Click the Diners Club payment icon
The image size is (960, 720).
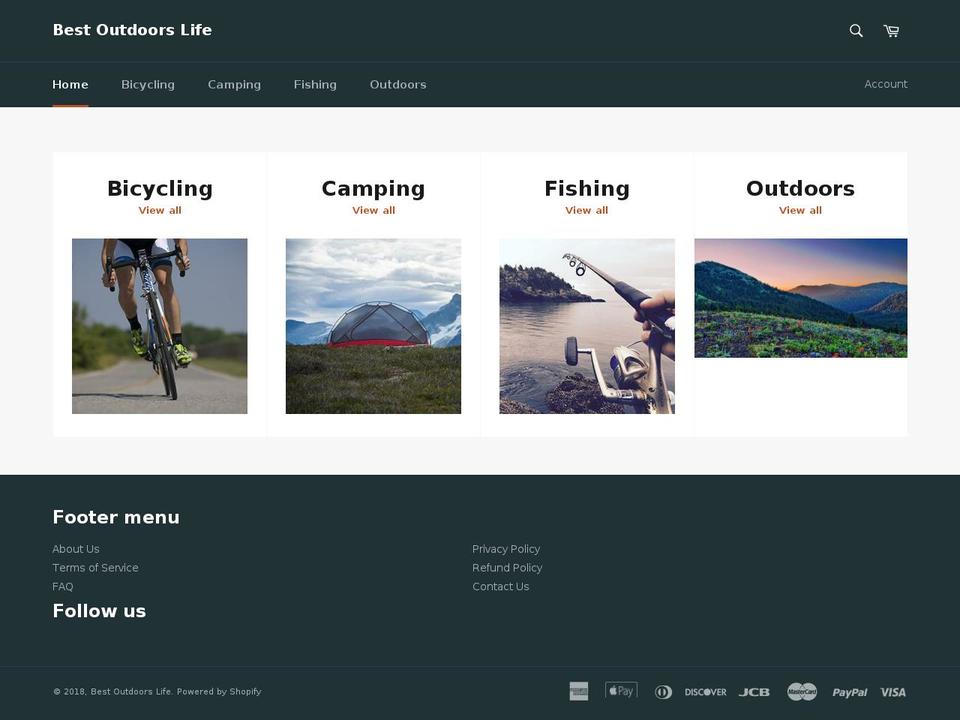(663, 692)
